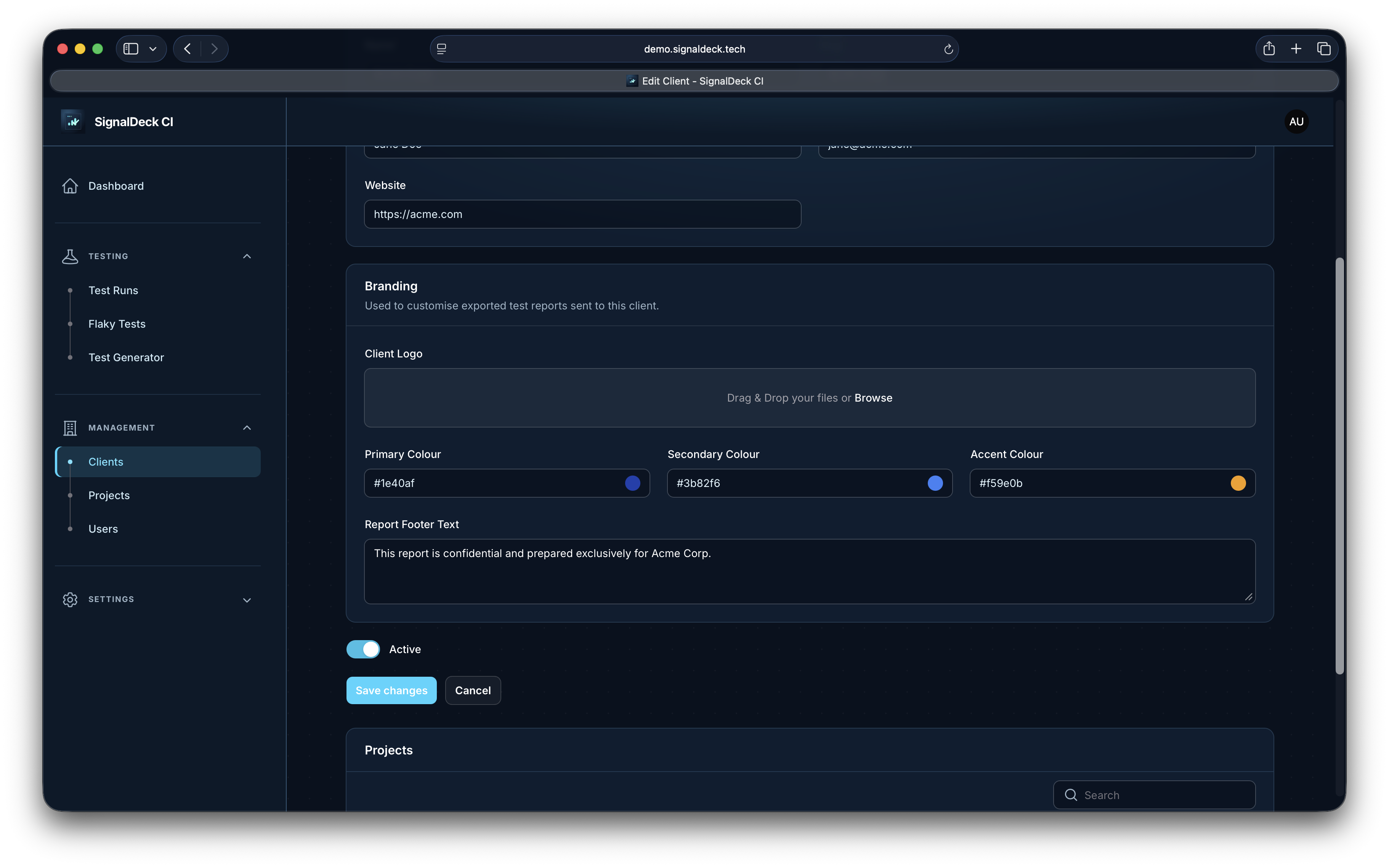Screen dimensions: 1389x868
Task: Click the Report Footer Text textarea
Action: pyautogui.click(x=810, y=571)
